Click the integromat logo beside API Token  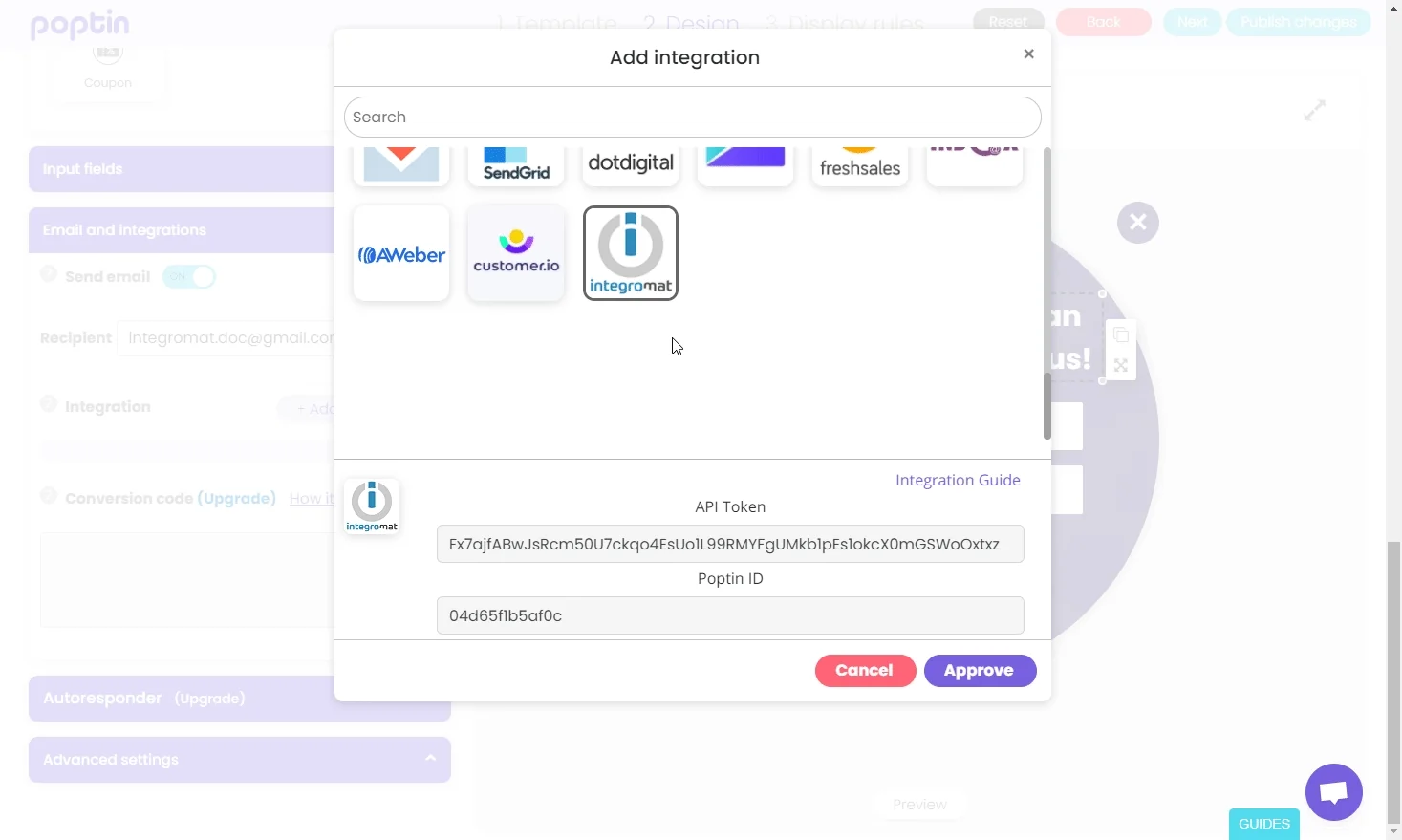tap(372, 506)
